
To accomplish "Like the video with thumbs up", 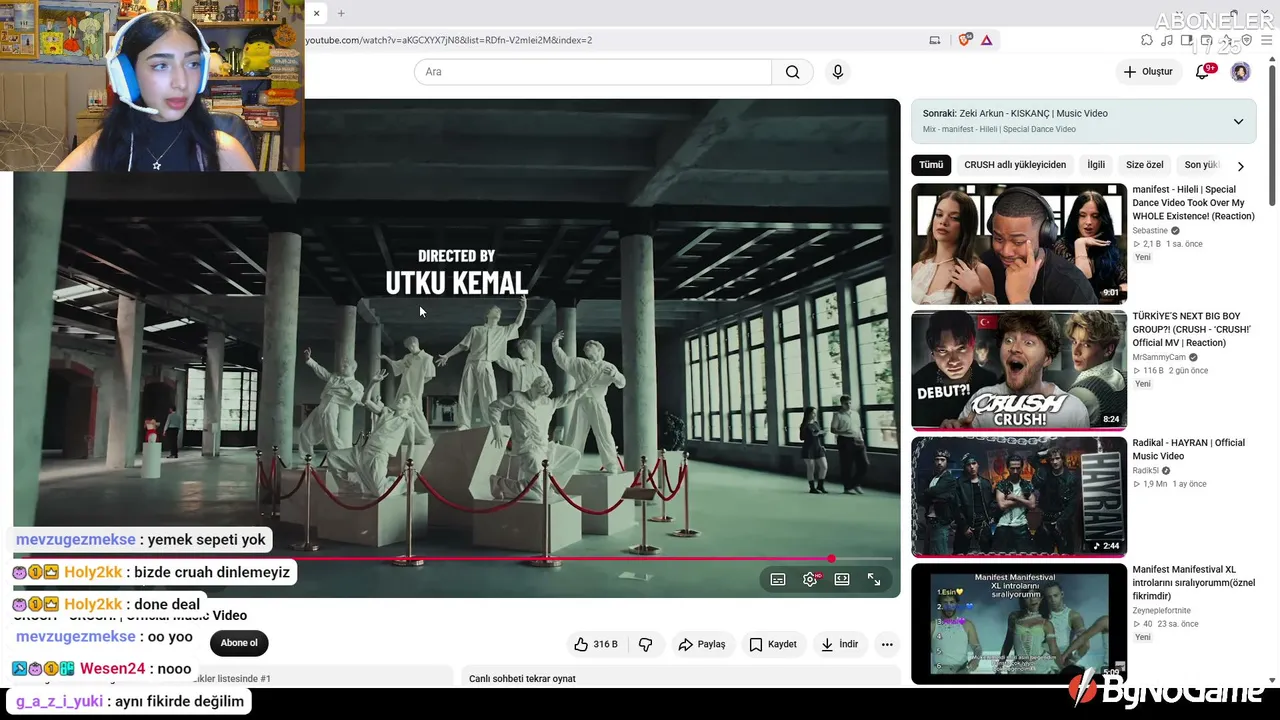I will coord(596,644).
